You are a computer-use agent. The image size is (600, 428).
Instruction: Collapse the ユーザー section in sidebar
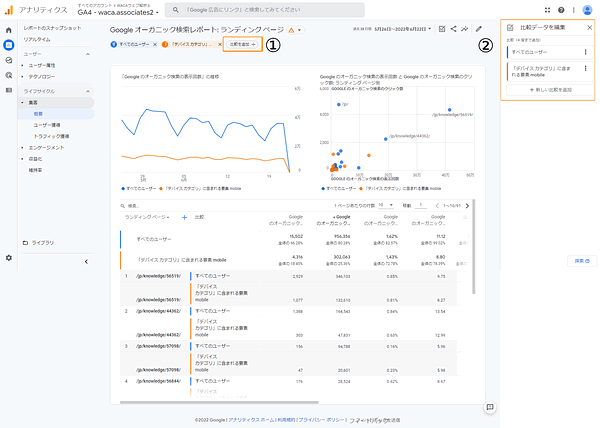pyautogui.click(x=88, y=54)
